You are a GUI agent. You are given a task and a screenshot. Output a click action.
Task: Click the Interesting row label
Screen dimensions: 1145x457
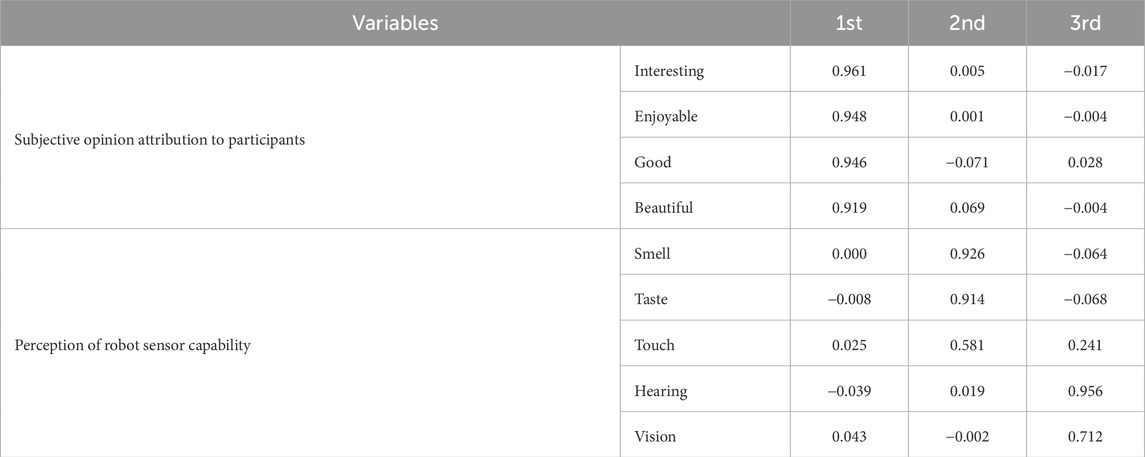pyautogui.click(x=669, y=71)
